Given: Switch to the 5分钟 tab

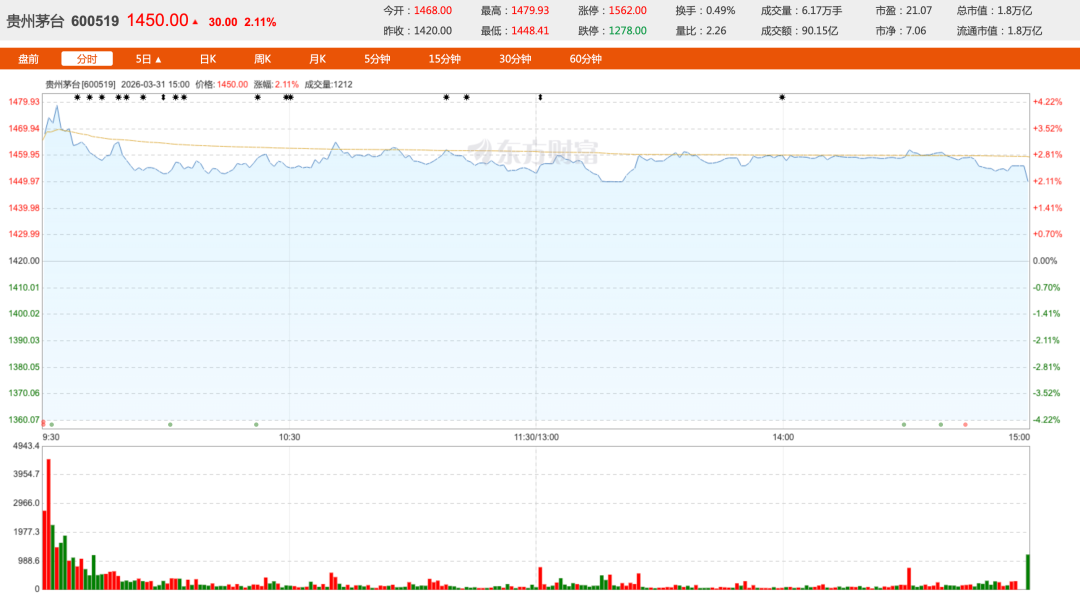Looking at the screenshot, I should click(377, 59).
